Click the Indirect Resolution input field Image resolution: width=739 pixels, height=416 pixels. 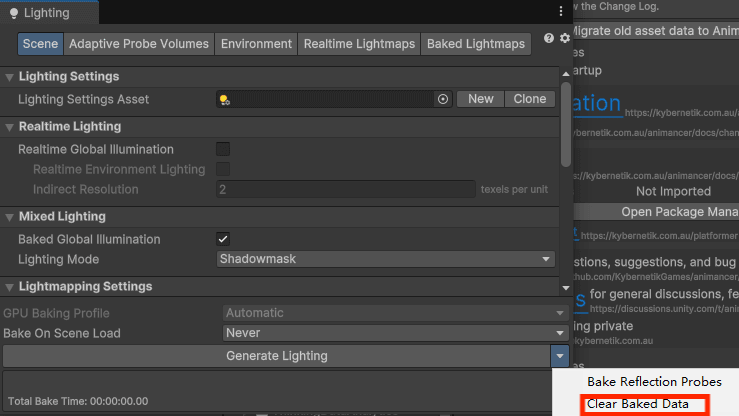(x=345, y=189)
